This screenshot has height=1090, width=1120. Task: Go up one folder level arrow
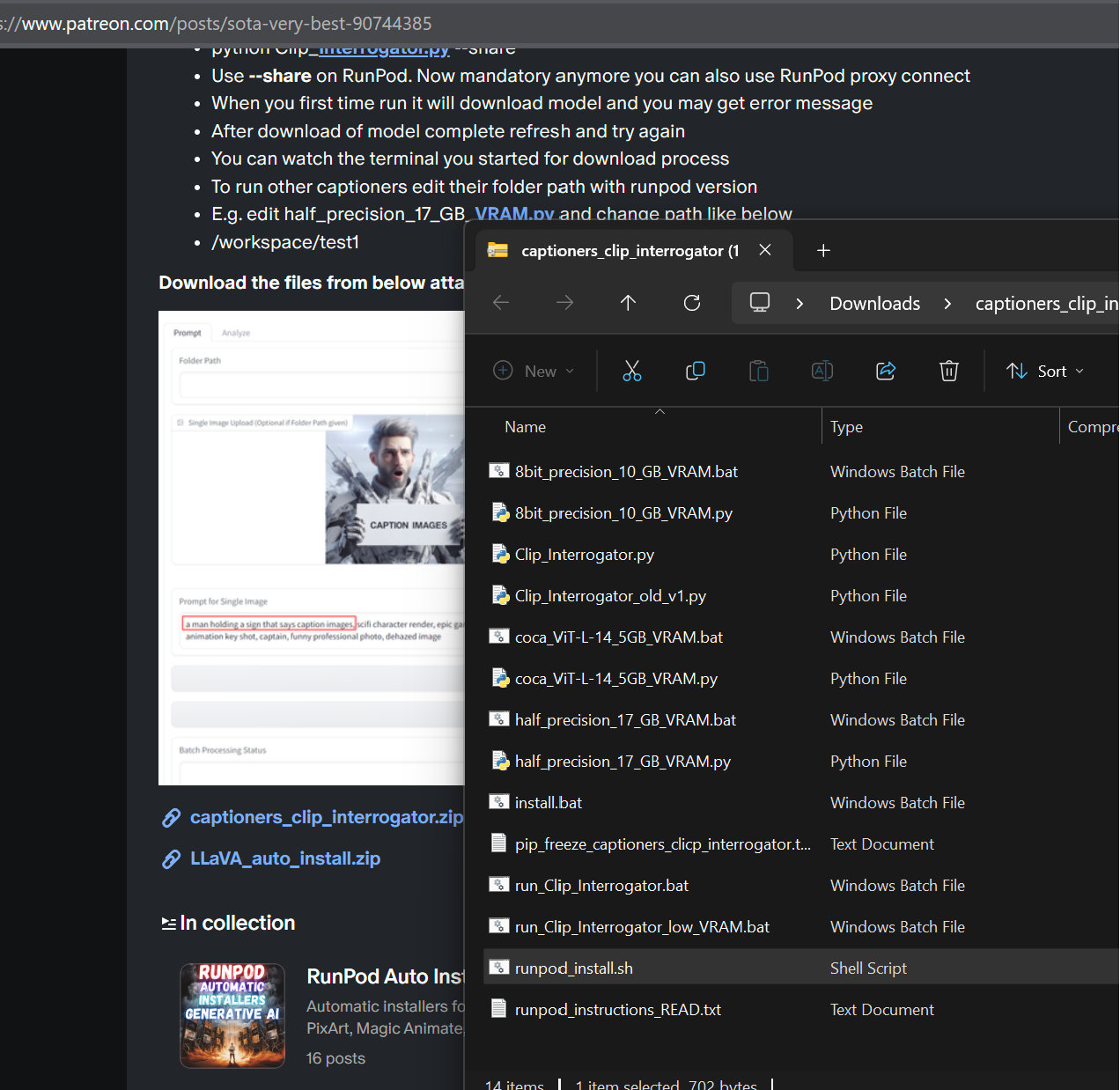click(x=628, y=303)
